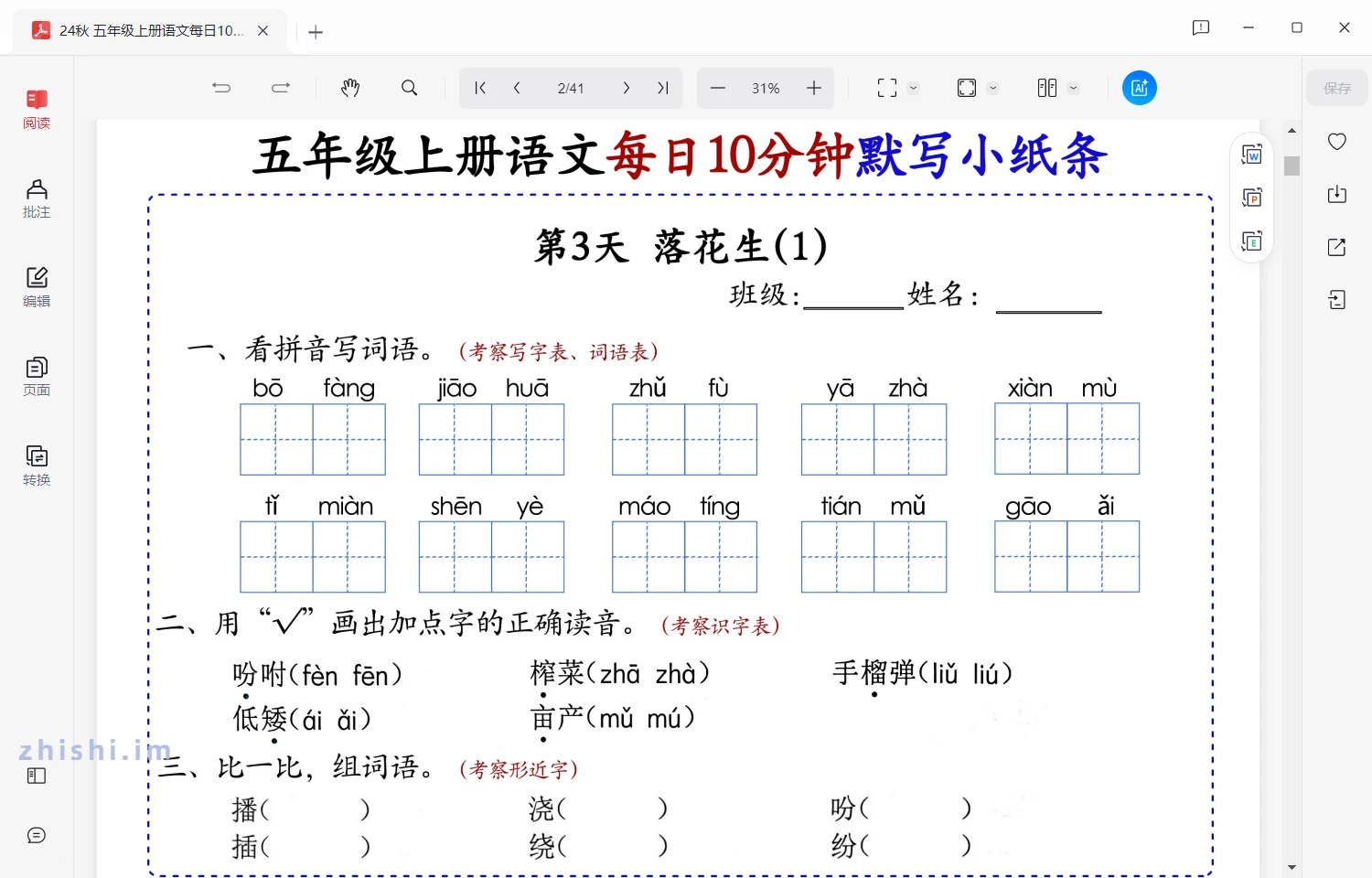The image size is (1372, 878).
Task: Jump to the last page
Action: tap(663, 88)
